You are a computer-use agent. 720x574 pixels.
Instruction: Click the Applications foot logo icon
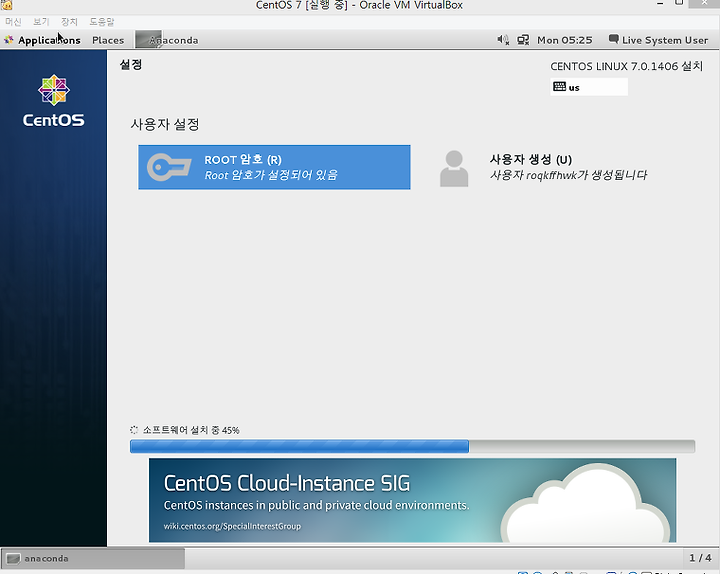(9, 40)
